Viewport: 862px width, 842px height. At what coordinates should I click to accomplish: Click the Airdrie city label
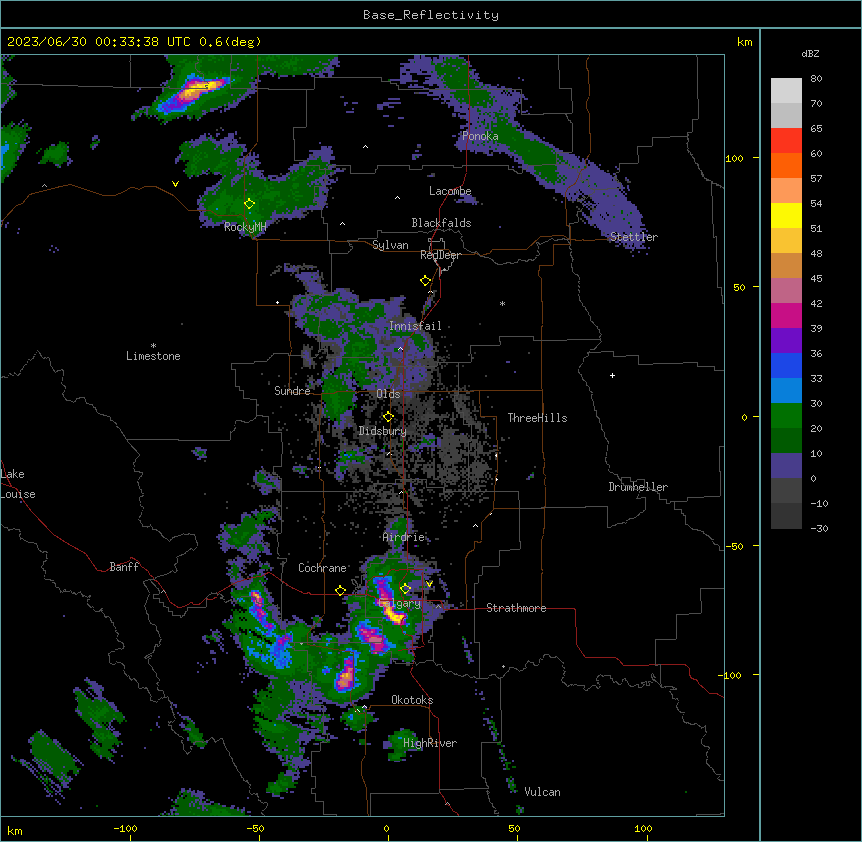click(404, 537)
